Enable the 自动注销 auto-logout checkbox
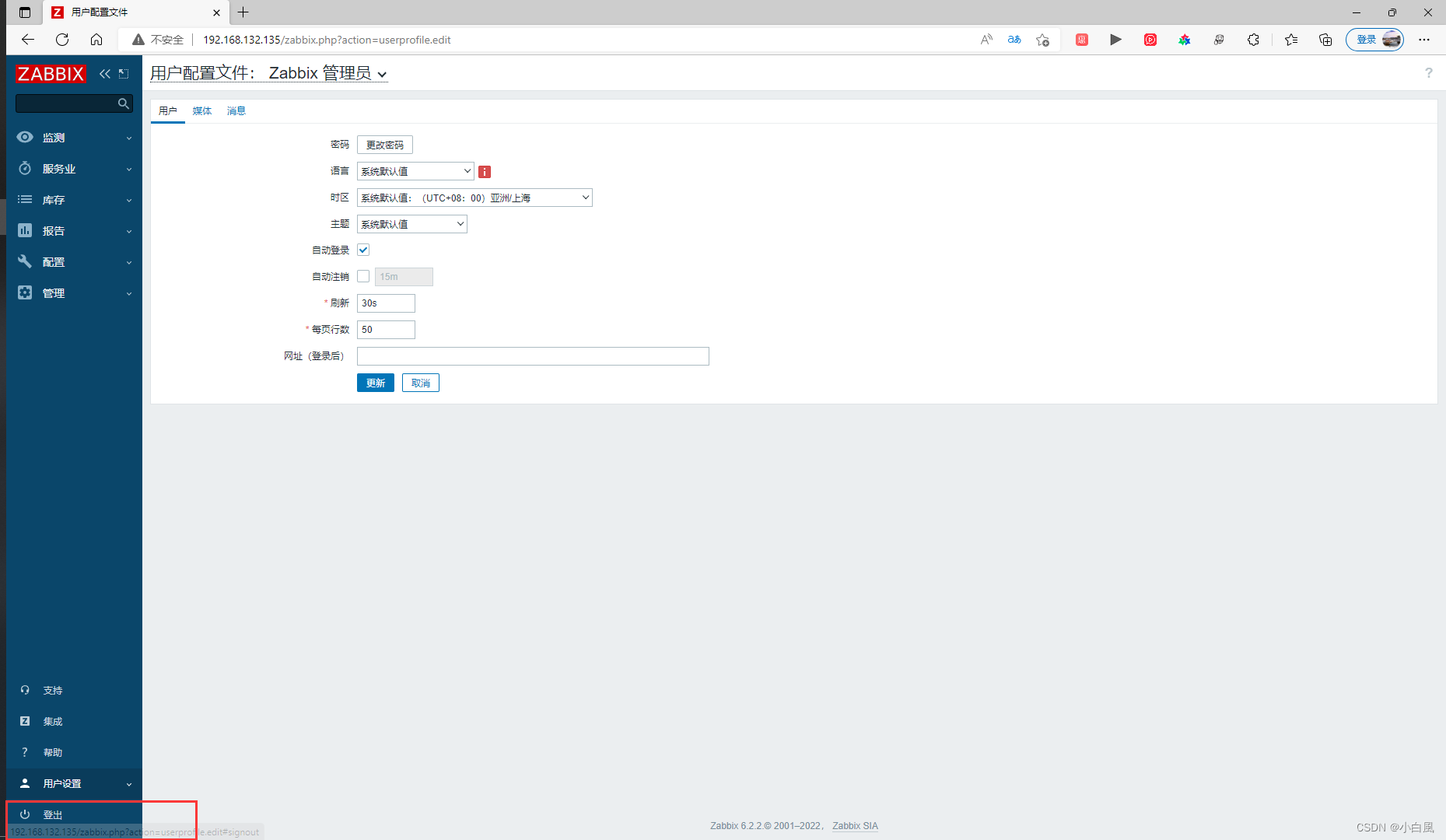This screenshot has width=1446, height=840. pos(363,277)
